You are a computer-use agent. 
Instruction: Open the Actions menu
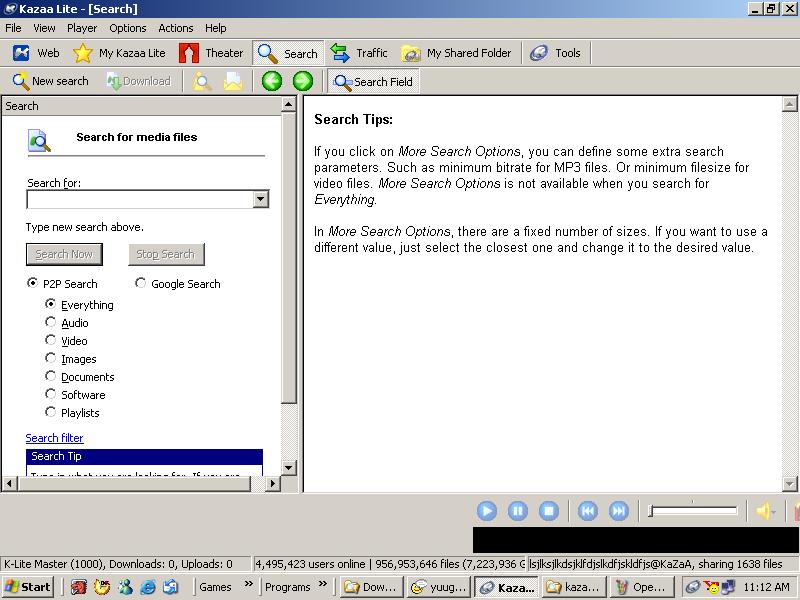[x=176, y=28]
